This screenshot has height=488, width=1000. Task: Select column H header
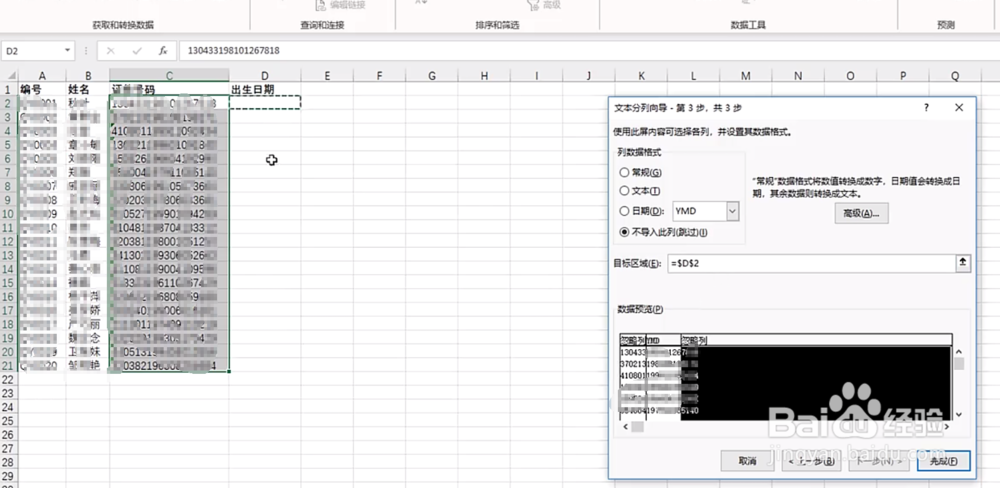(484, 76)
